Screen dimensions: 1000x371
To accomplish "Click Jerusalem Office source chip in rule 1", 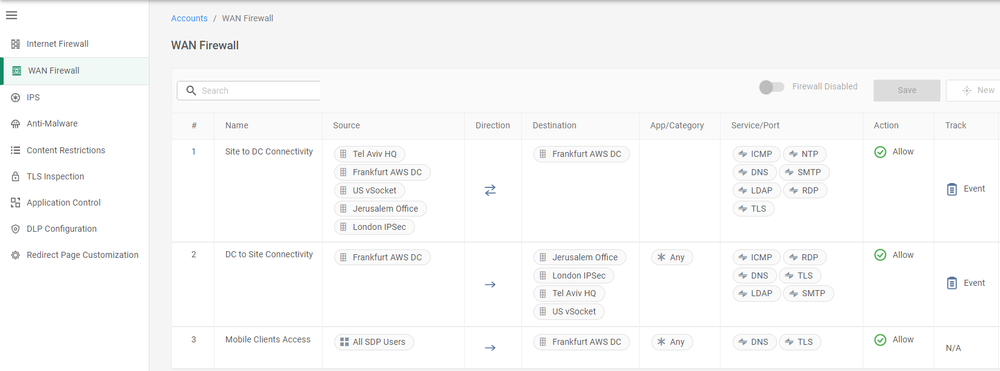I will tap(381, 209).
